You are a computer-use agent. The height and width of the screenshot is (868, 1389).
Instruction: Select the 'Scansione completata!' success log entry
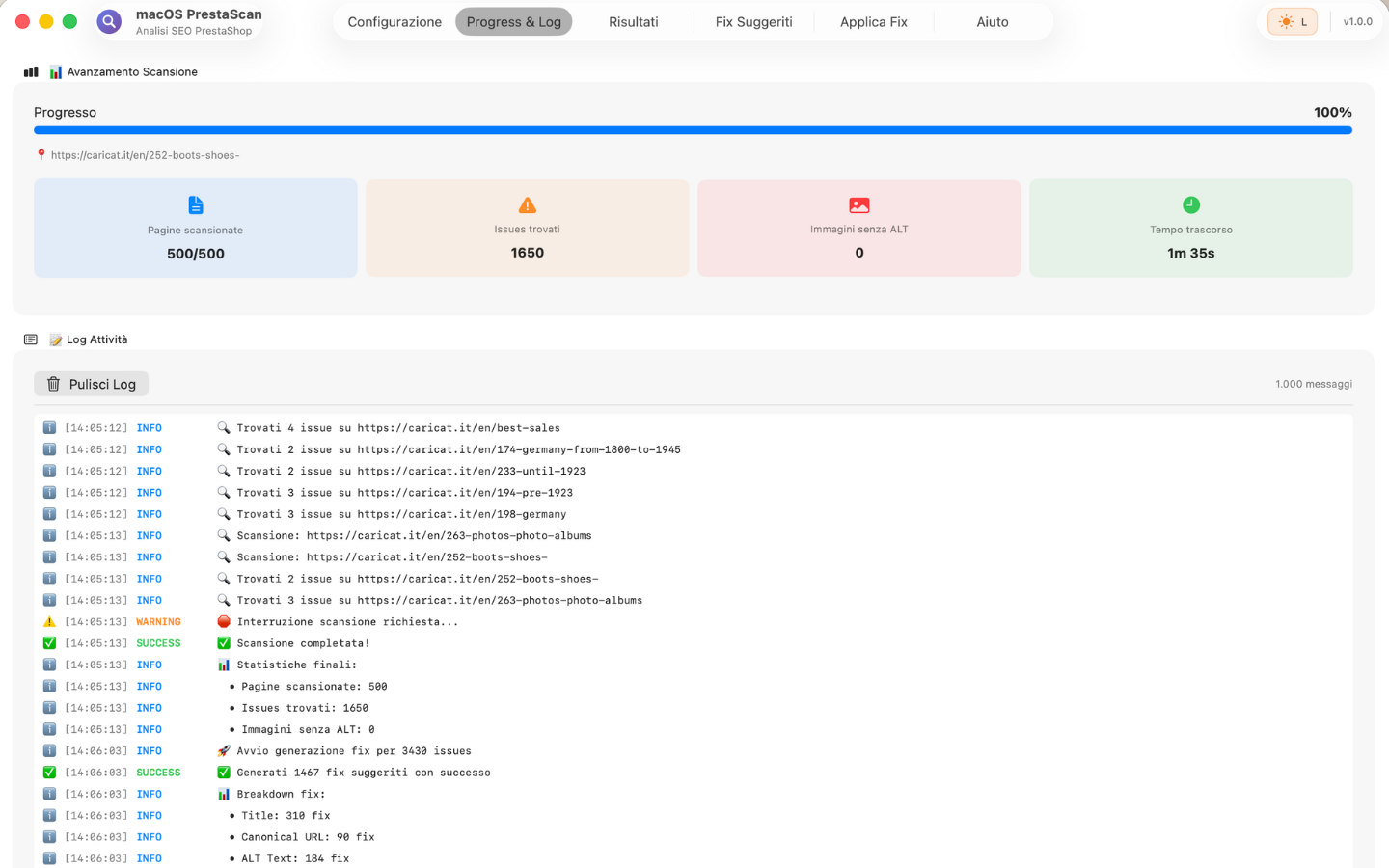[x=303, y=643]
